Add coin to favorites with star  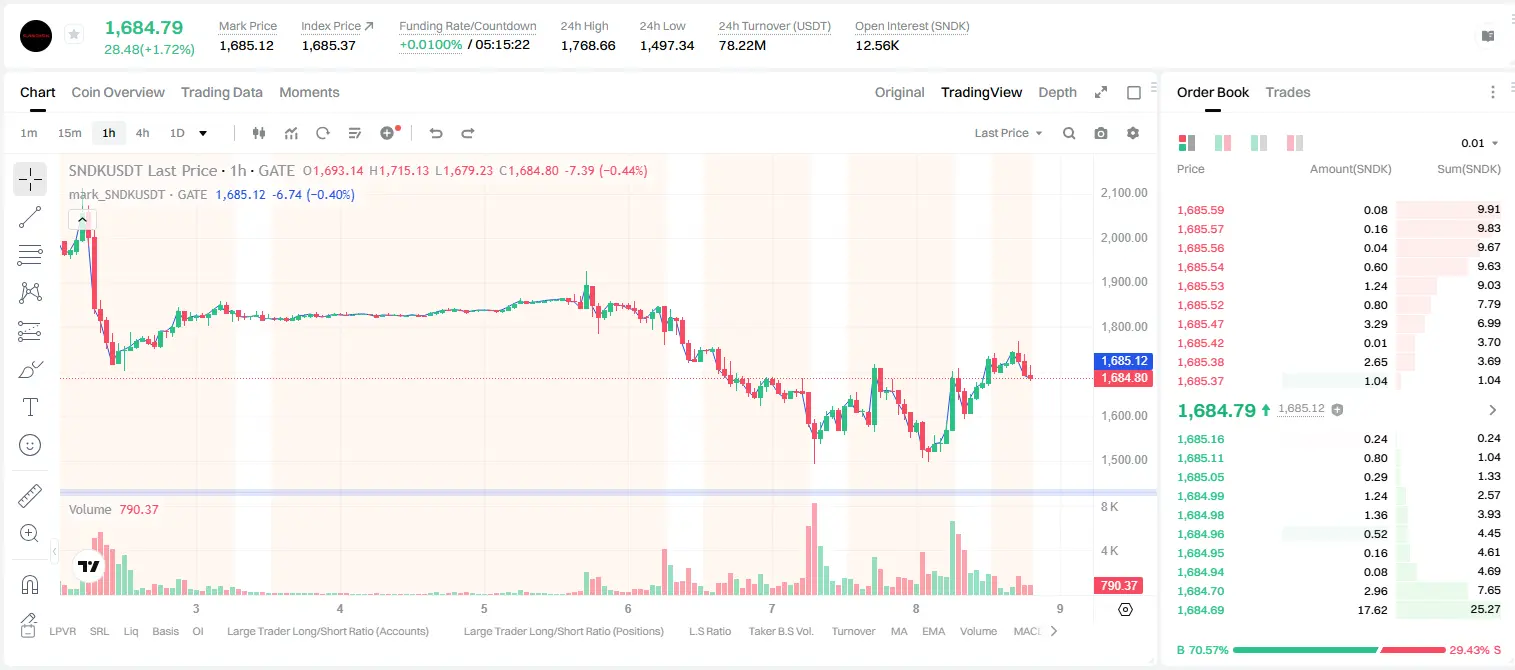[x=74, y=35]
